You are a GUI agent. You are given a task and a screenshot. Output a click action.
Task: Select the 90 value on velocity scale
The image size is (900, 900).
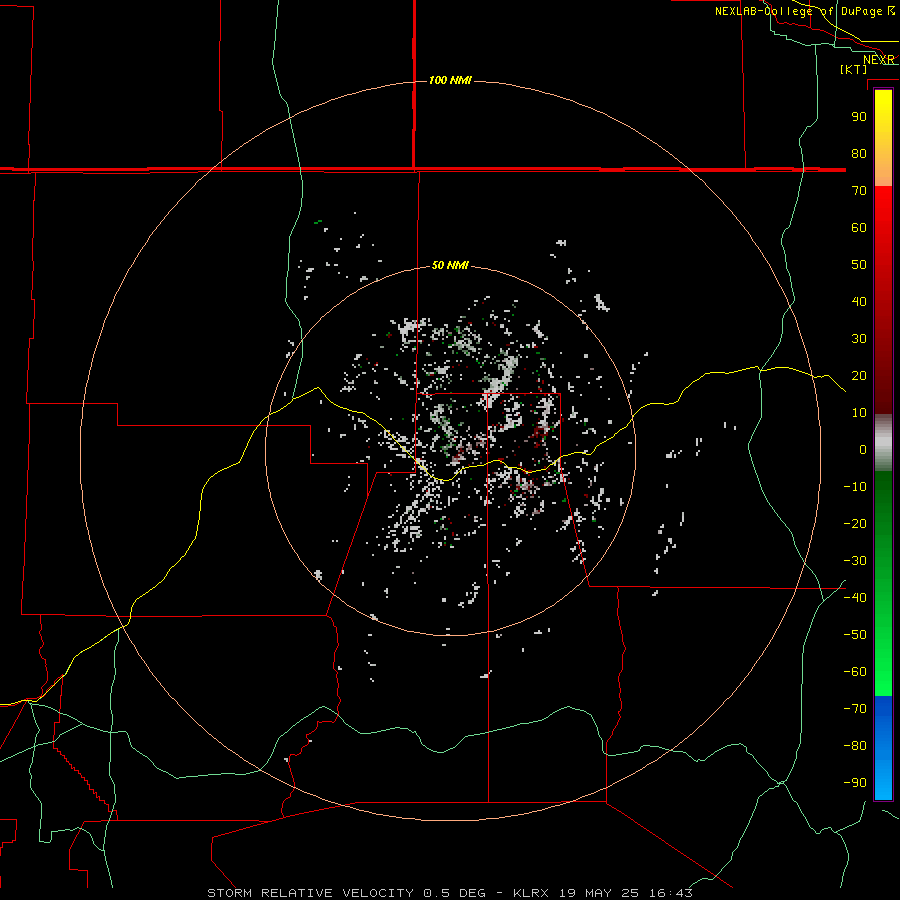click(859, 117)
